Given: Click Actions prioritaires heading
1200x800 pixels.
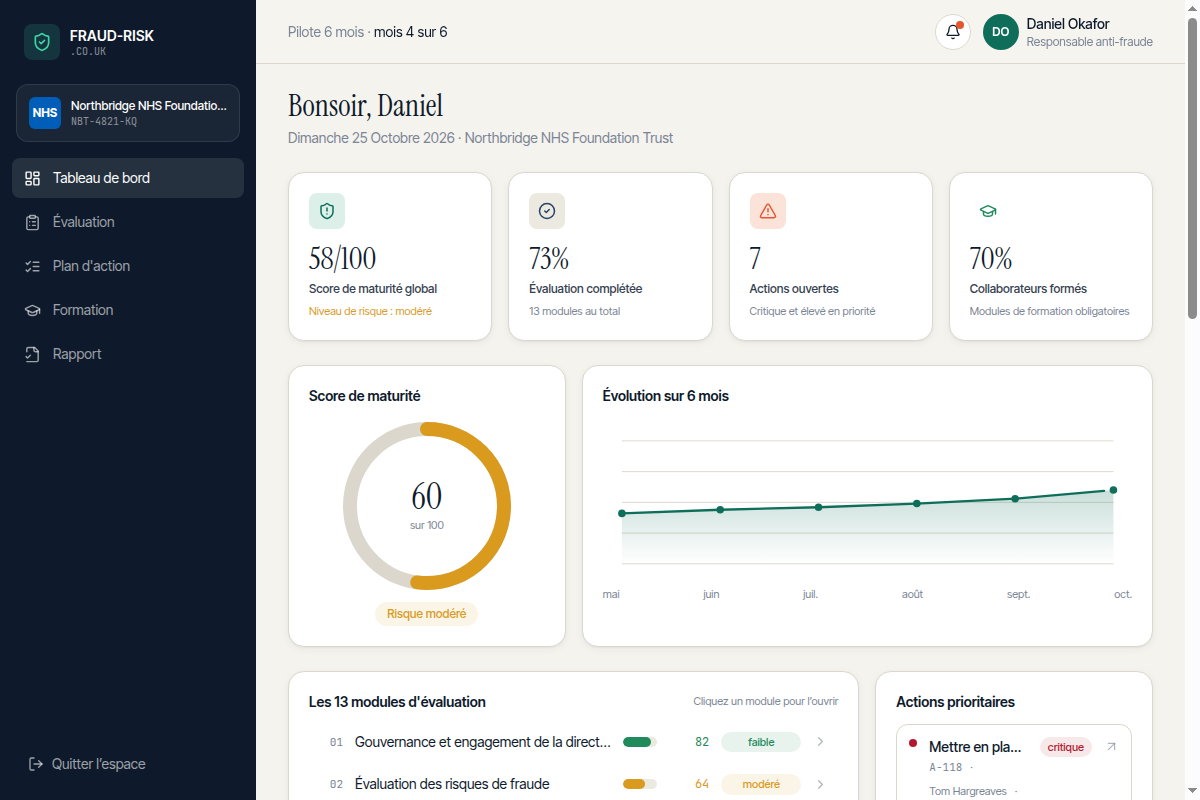Looking at the screenshot, I should (956, 702).
